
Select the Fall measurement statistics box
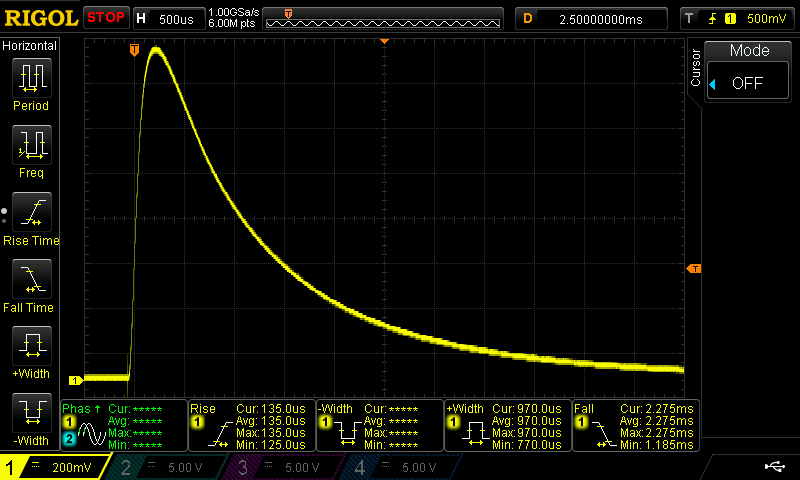pos(633,425)
